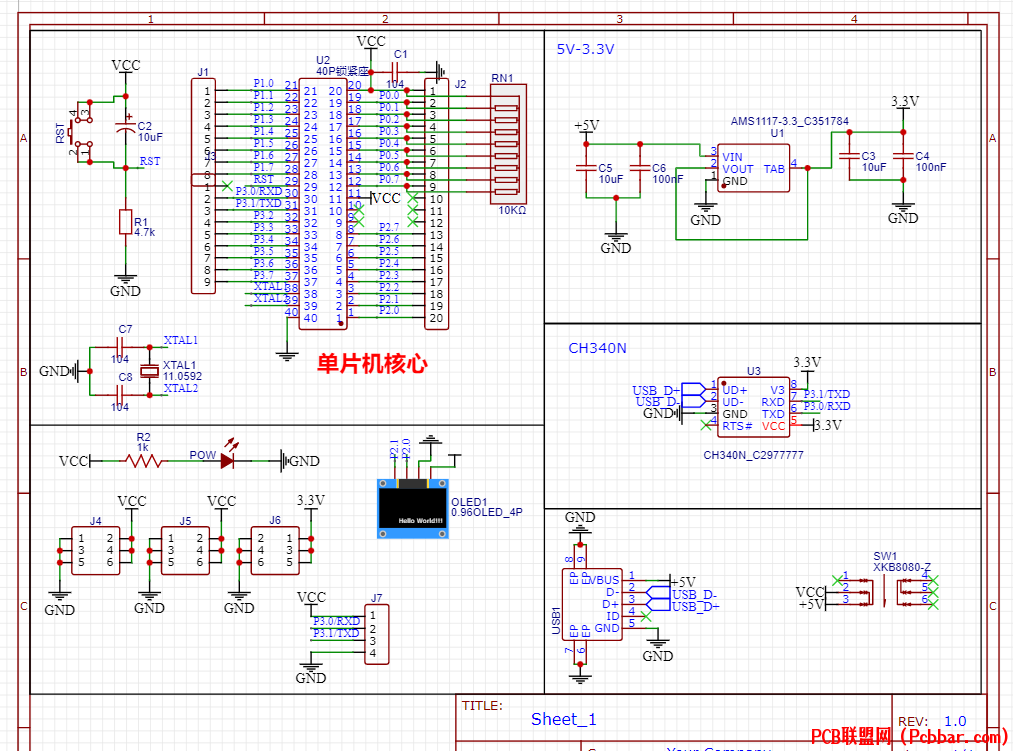Select the C6 100nF capacitor symbol
The width and height of the screenshot is (1013, 751).
pyautogui.click(x=640, y=167)
